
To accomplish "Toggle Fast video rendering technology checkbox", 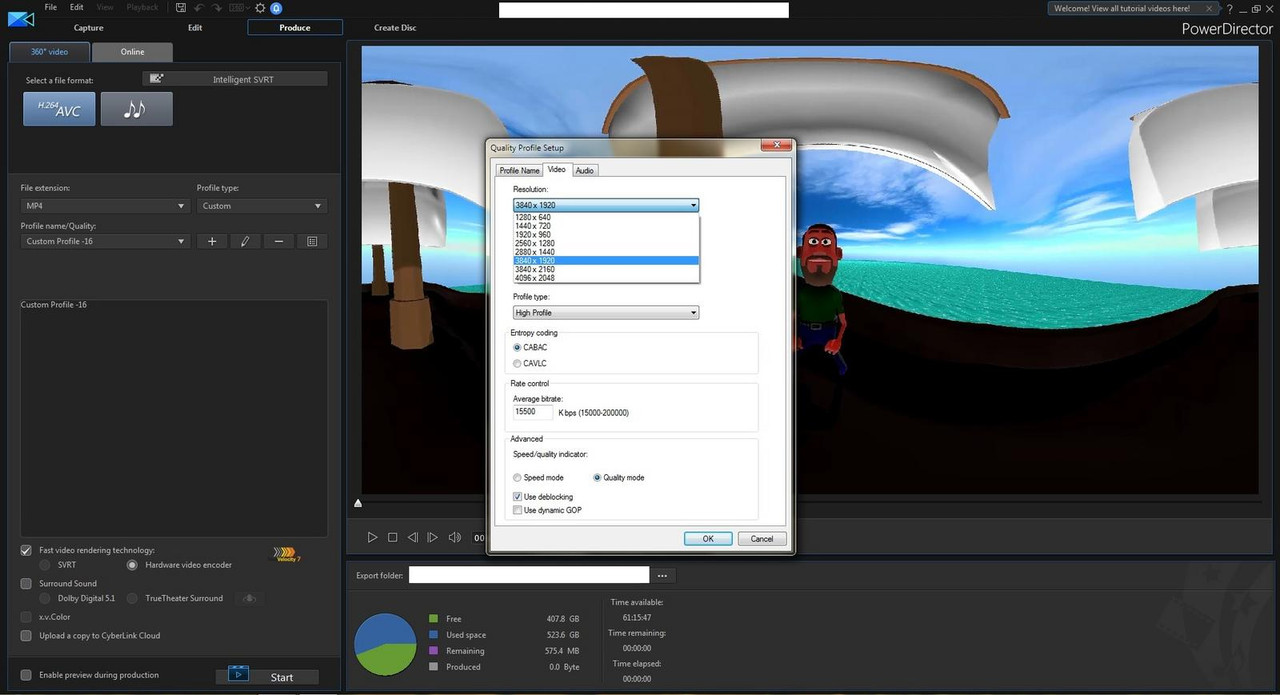I will (26, 550).
